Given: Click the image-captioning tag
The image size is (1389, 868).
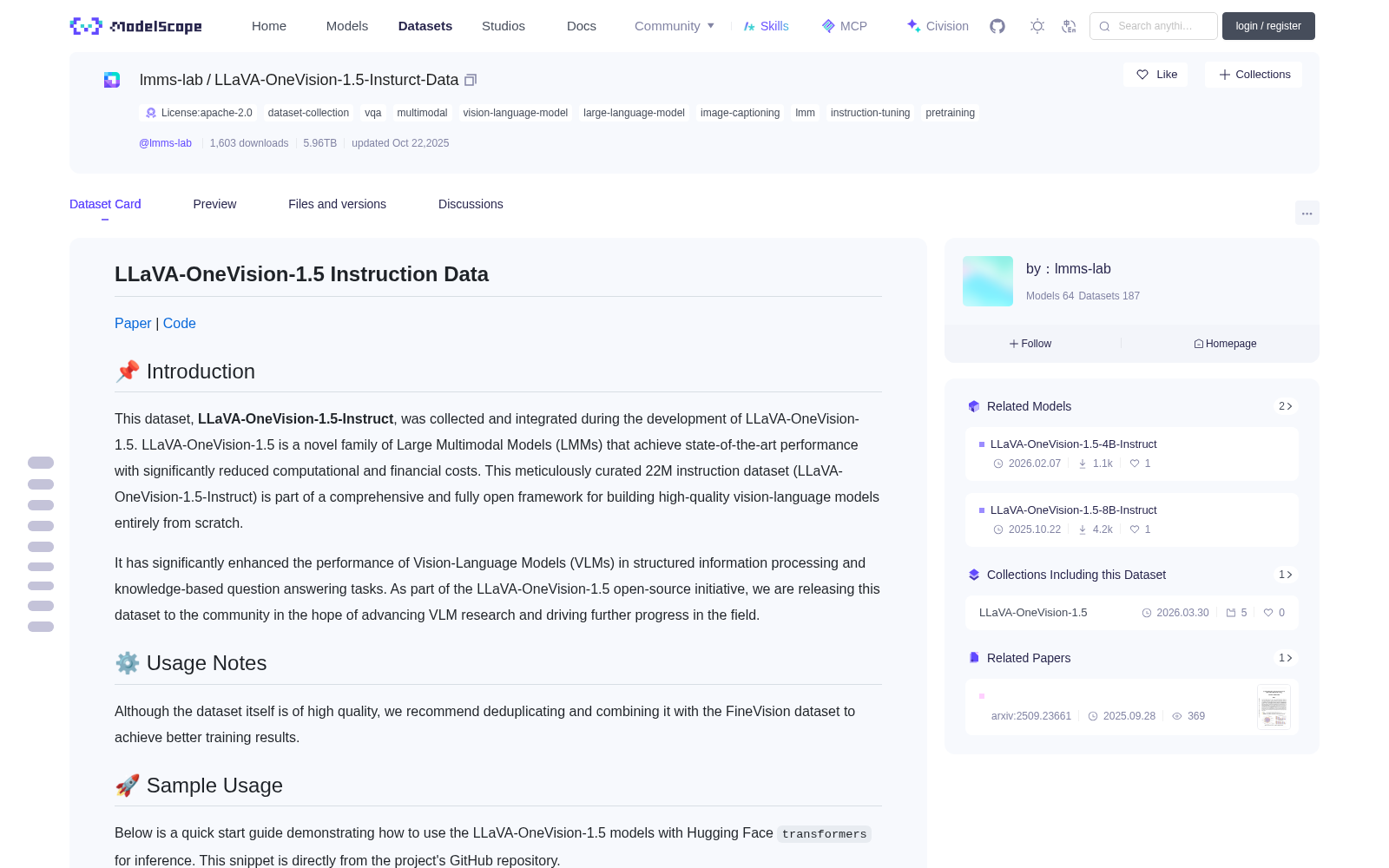Looking at the screenshot, I should click(740, 113).
